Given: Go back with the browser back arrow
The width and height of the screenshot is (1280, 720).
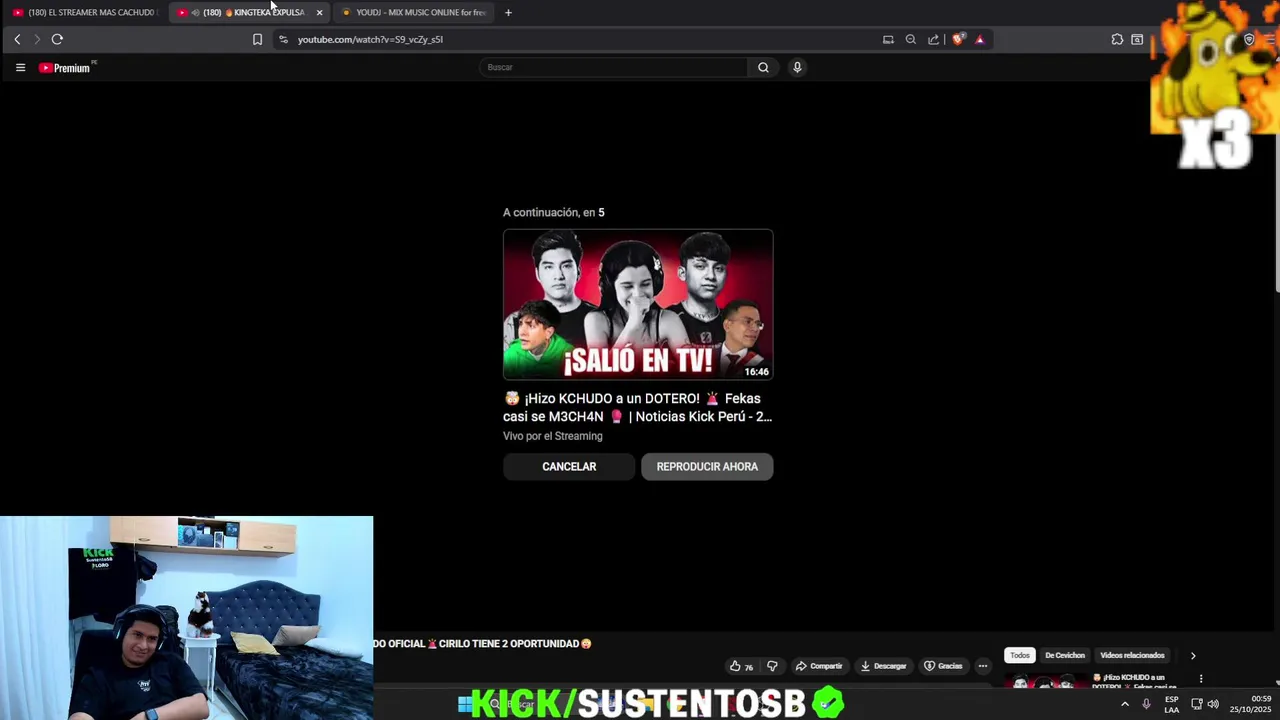Looking at the screenshot, I should (17, 39).
